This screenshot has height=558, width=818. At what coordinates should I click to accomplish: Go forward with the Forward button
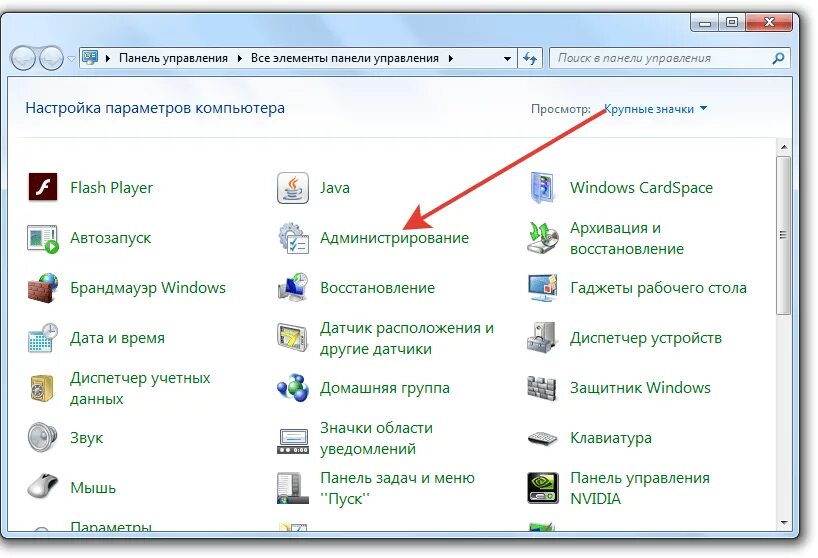click(51, 58)
